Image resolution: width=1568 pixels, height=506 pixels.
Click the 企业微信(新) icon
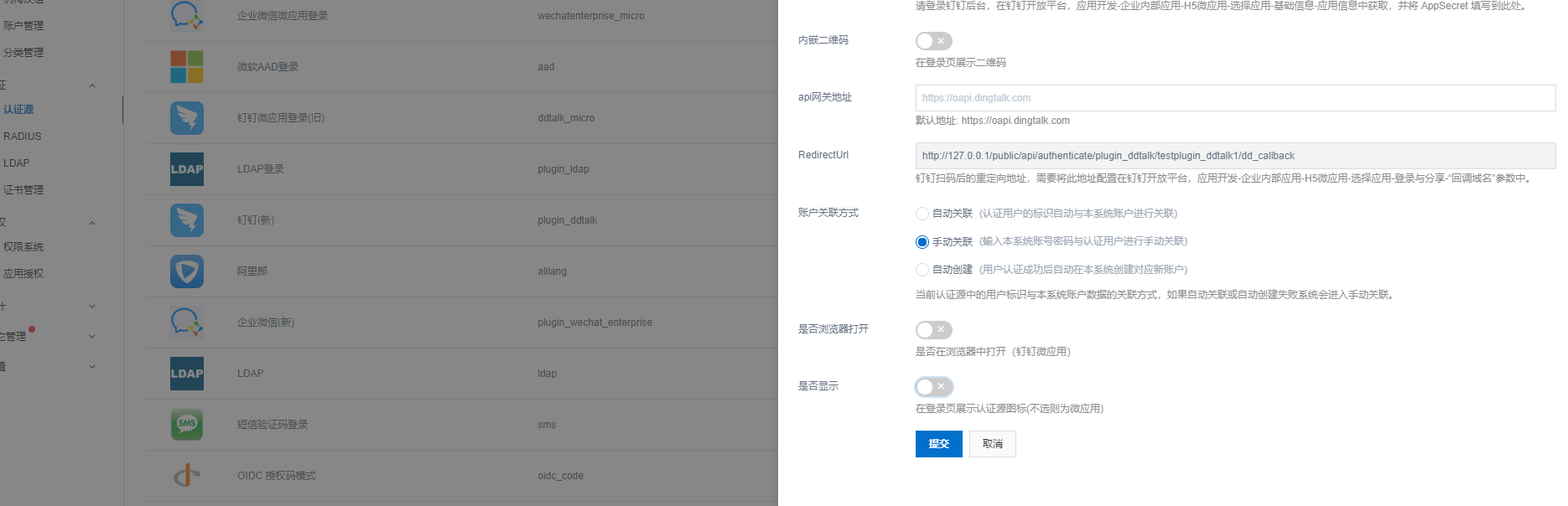coord(187,323)
